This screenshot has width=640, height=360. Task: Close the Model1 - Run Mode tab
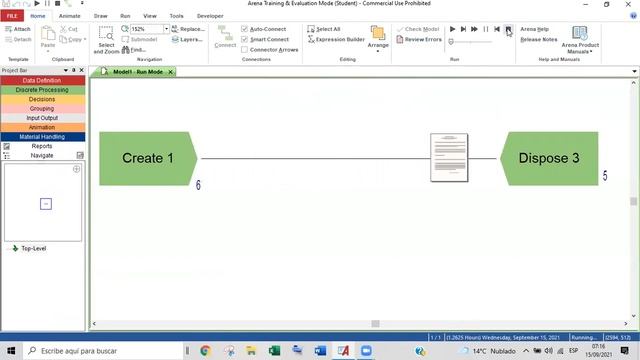tap(171, 72)
